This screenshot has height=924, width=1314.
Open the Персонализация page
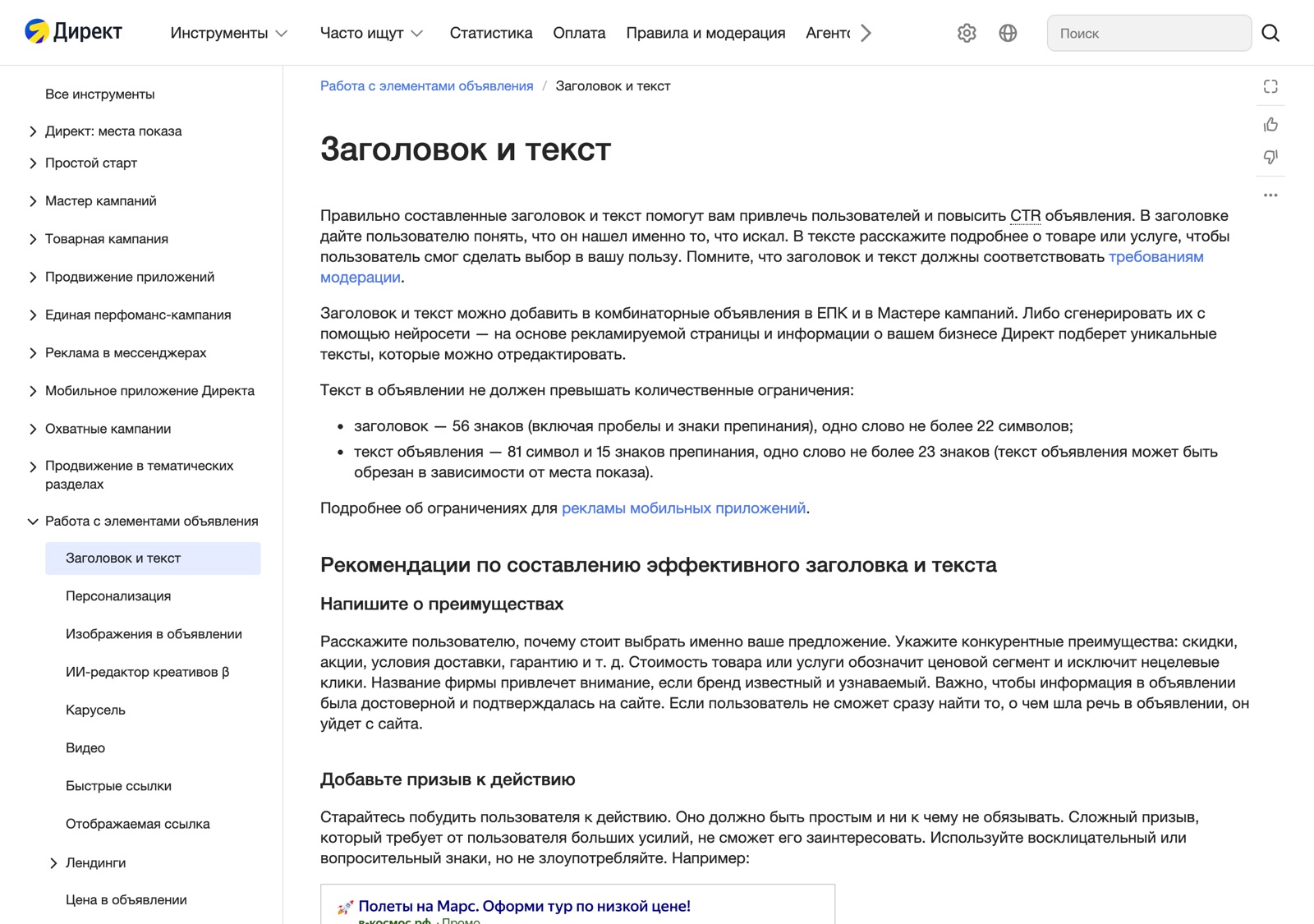pyautogui.click(x=118, y=596)
